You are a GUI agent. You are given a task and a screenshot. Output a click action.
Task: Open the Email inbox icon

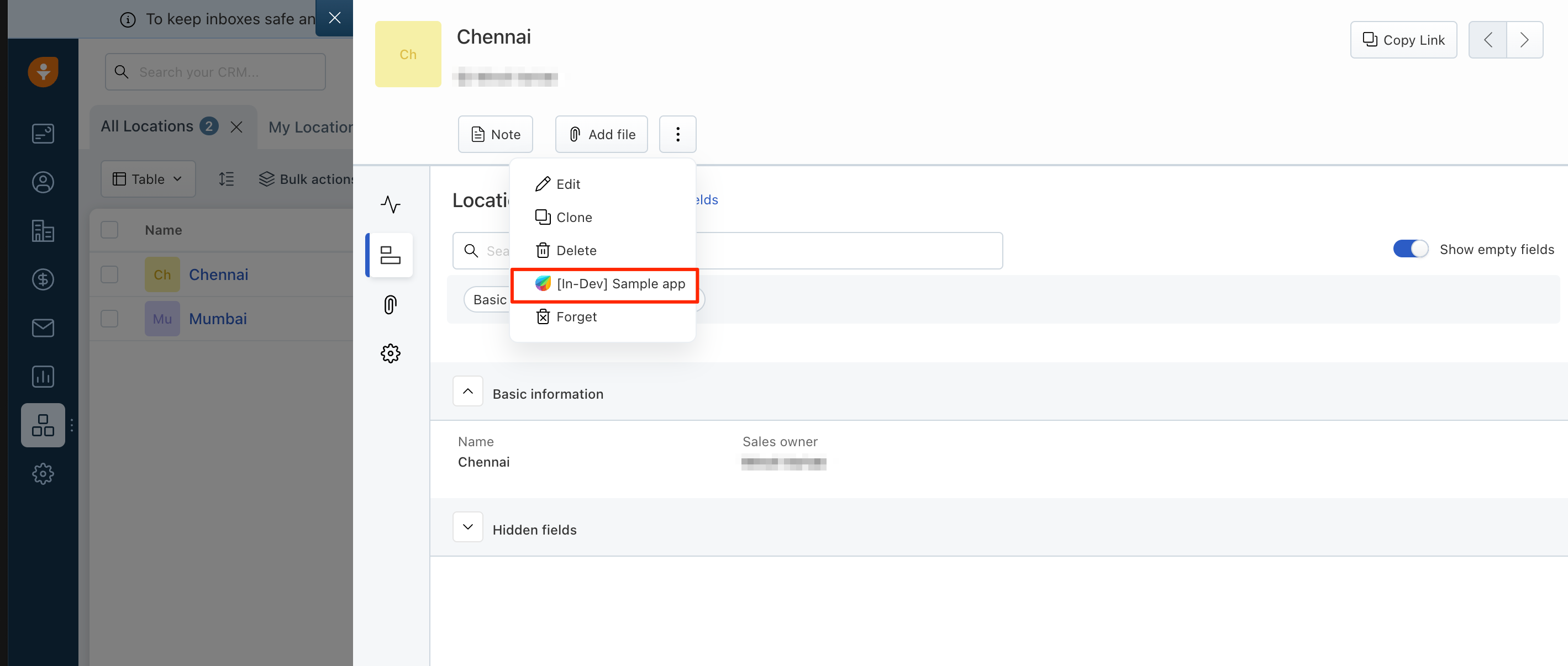click(43, 328)
